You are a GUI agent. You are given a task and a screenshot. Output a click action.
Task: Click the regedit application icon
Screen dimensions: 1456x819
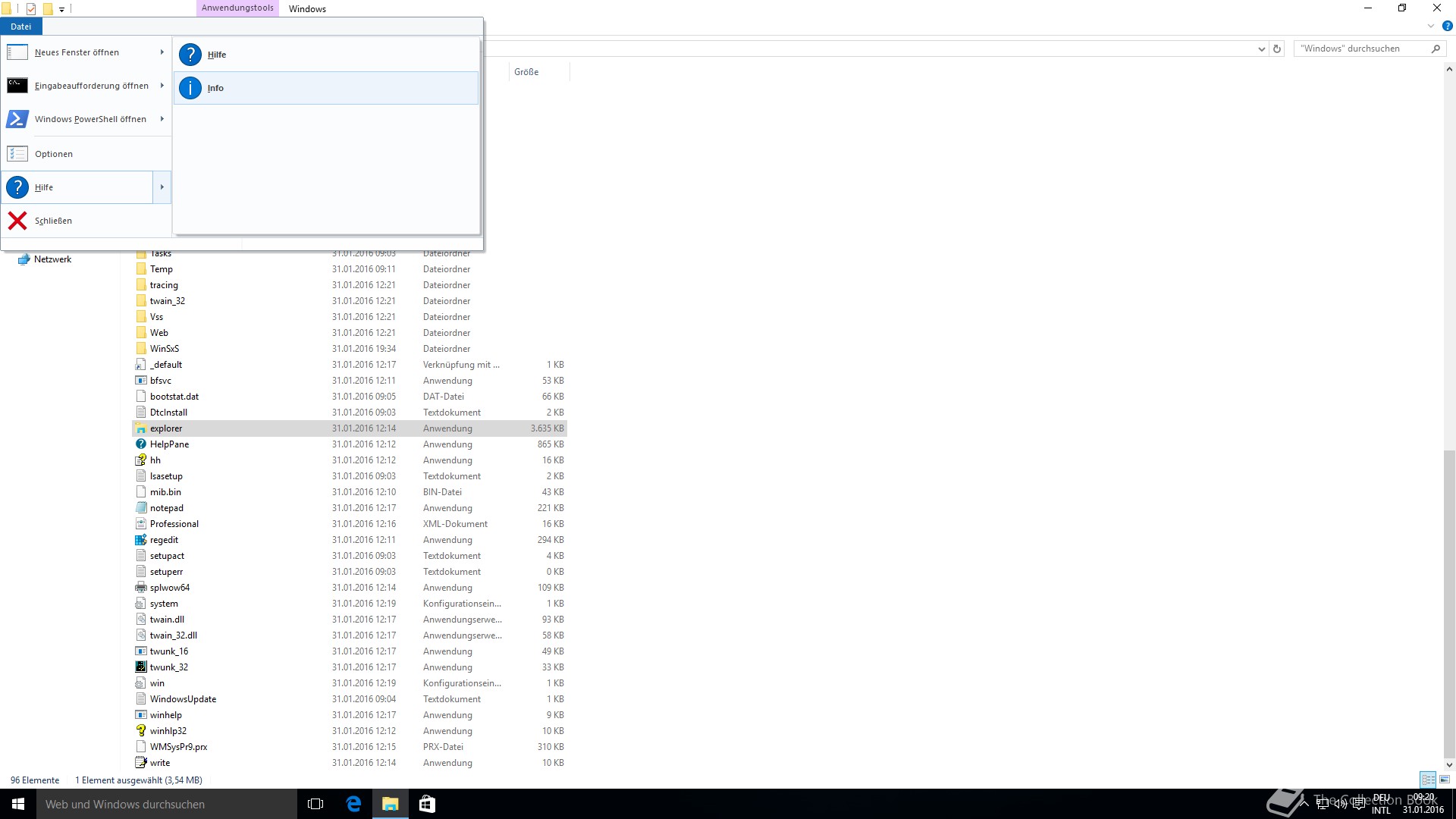pos(141,540)
